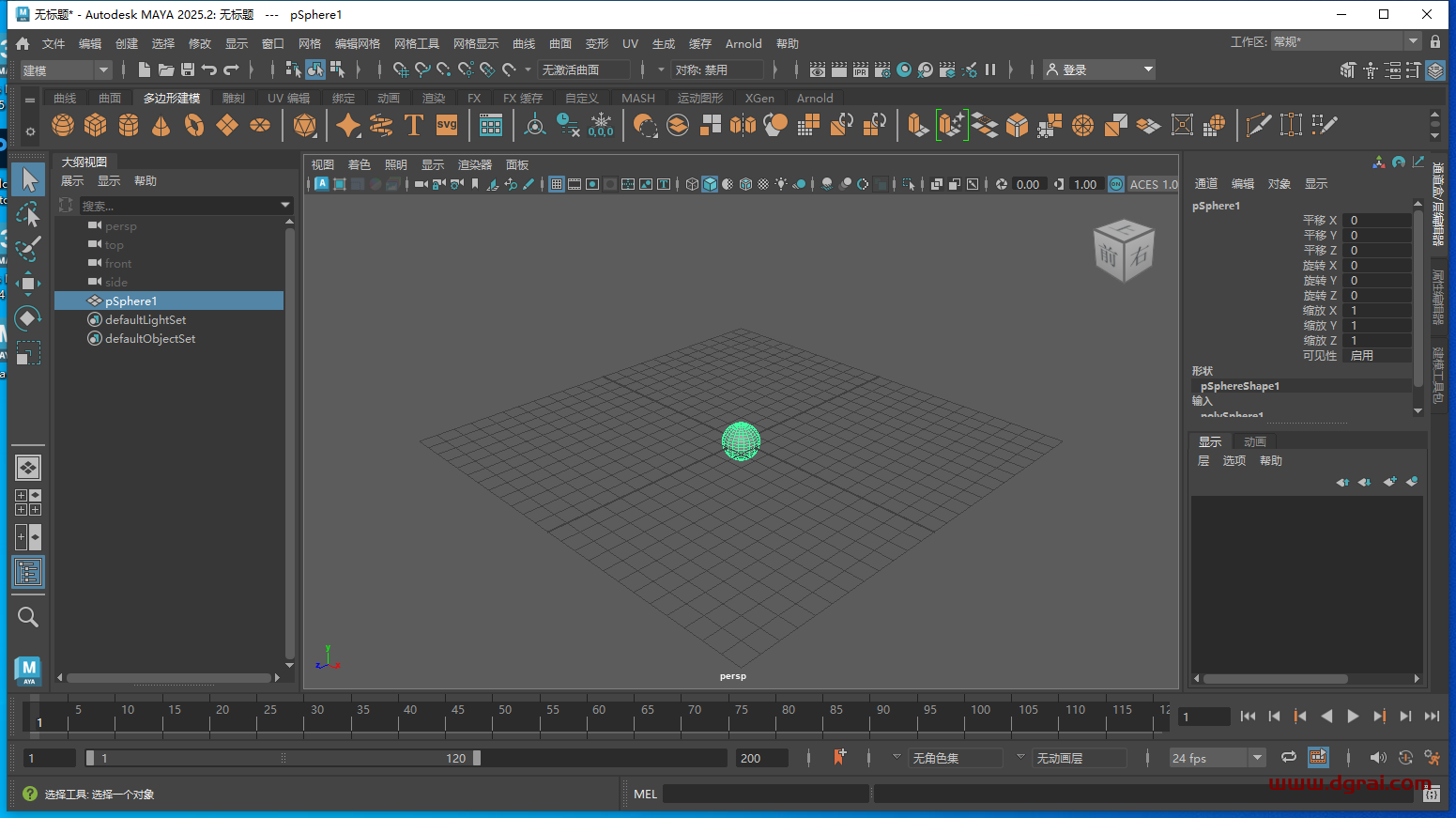
Task: Switch to the 渲染 shelf tab
Action: 434,98
